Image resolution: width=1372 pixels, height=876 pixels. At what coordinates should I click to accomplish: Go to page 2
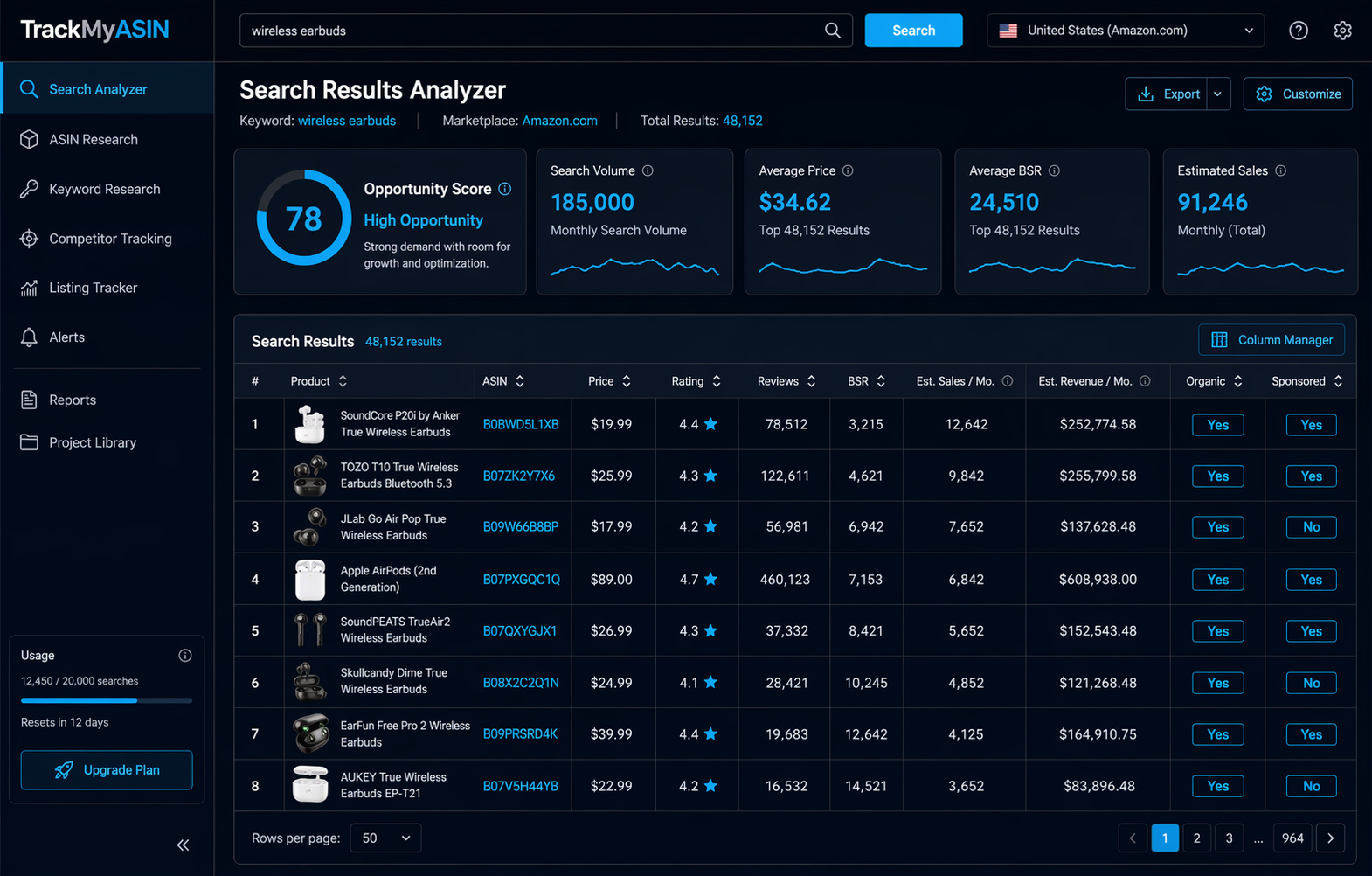[1196, 838]
